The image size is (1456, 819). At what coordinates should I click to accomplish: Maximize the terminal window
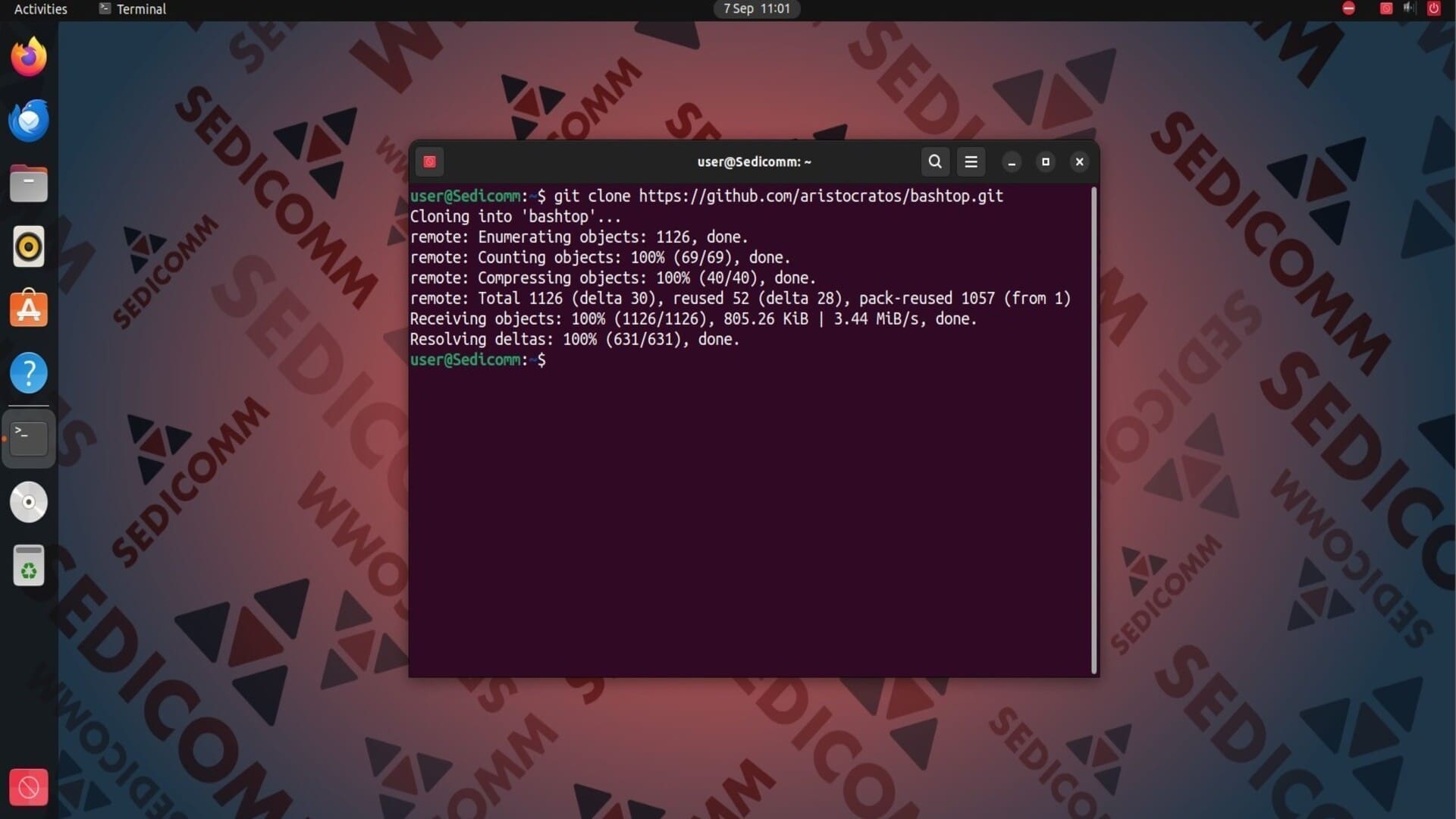coord(1045,162)
